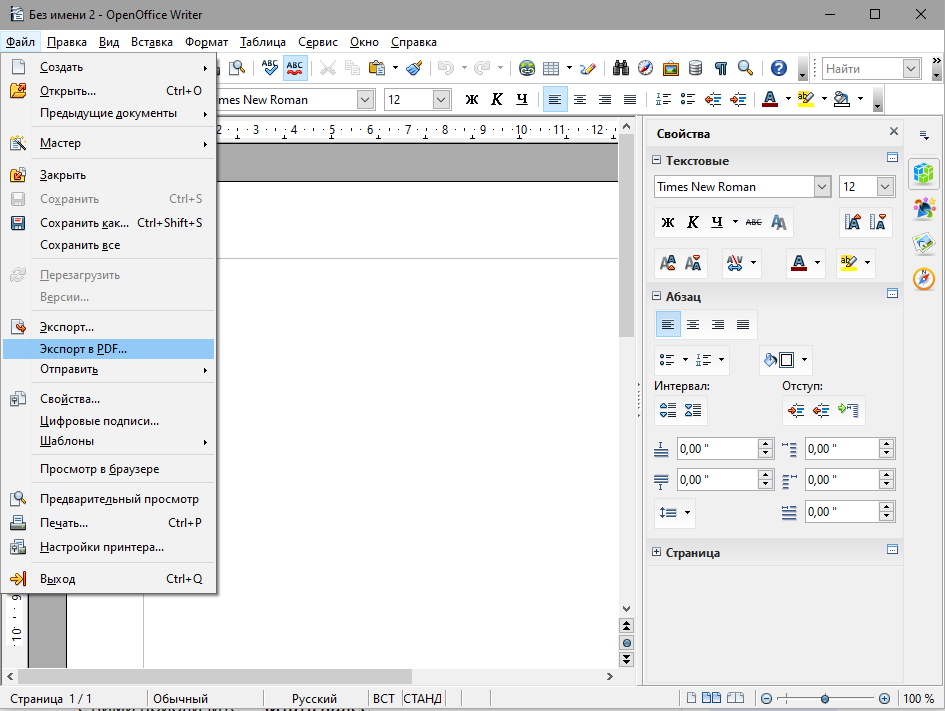The height and width of the screenshot is (711, 945).
Task: Choose Экспорт в PDF... menu entry
Action: point(108,349)
